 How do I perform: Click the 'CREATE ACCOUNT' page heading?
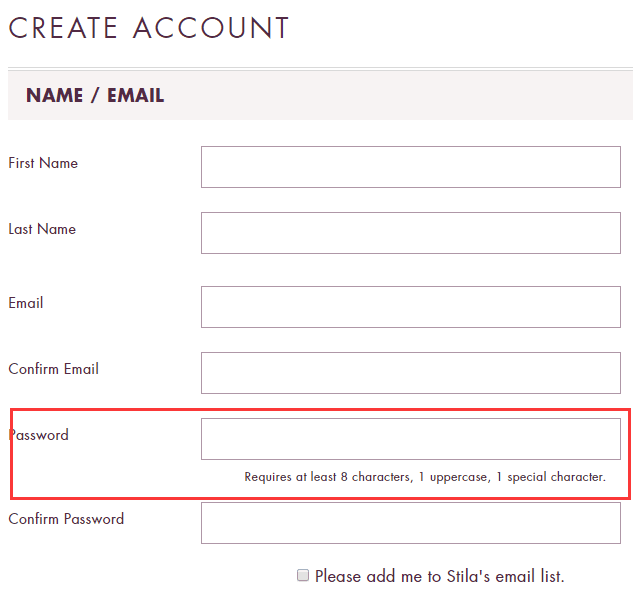click(x=149, y=28)
